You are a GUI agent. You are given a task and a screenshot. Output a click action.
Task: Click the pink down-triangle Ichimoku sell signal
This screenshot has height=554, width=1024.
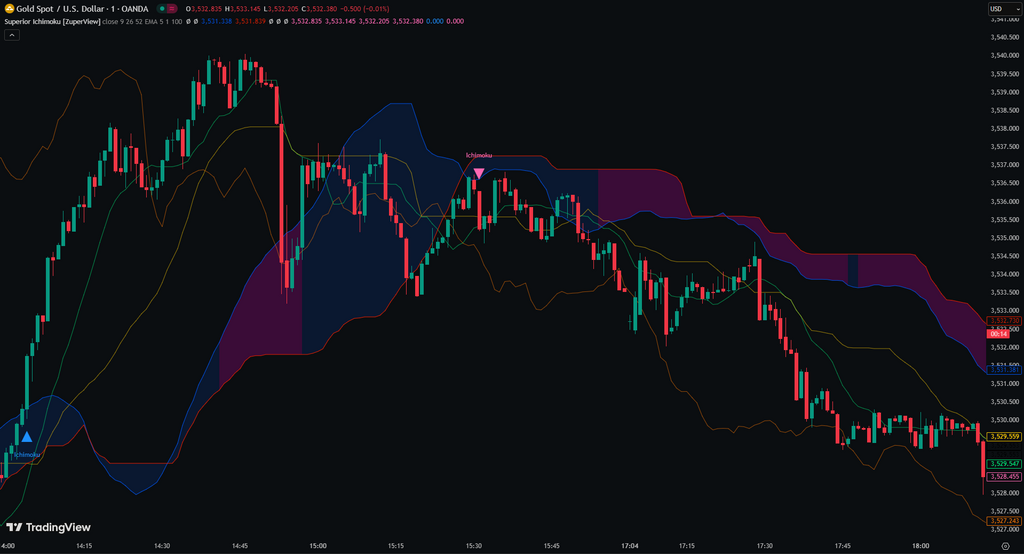coord(479,173)
